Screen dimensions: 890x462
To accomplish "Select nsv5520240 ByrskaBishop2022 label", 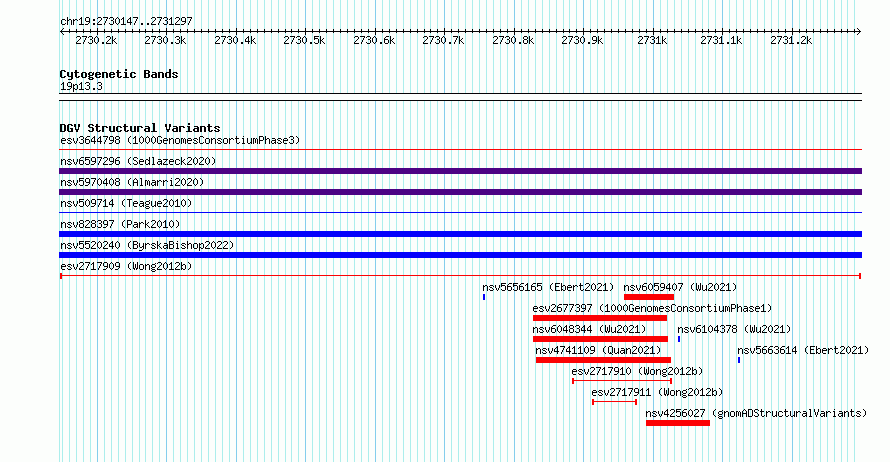I will (x=147, y=245).
